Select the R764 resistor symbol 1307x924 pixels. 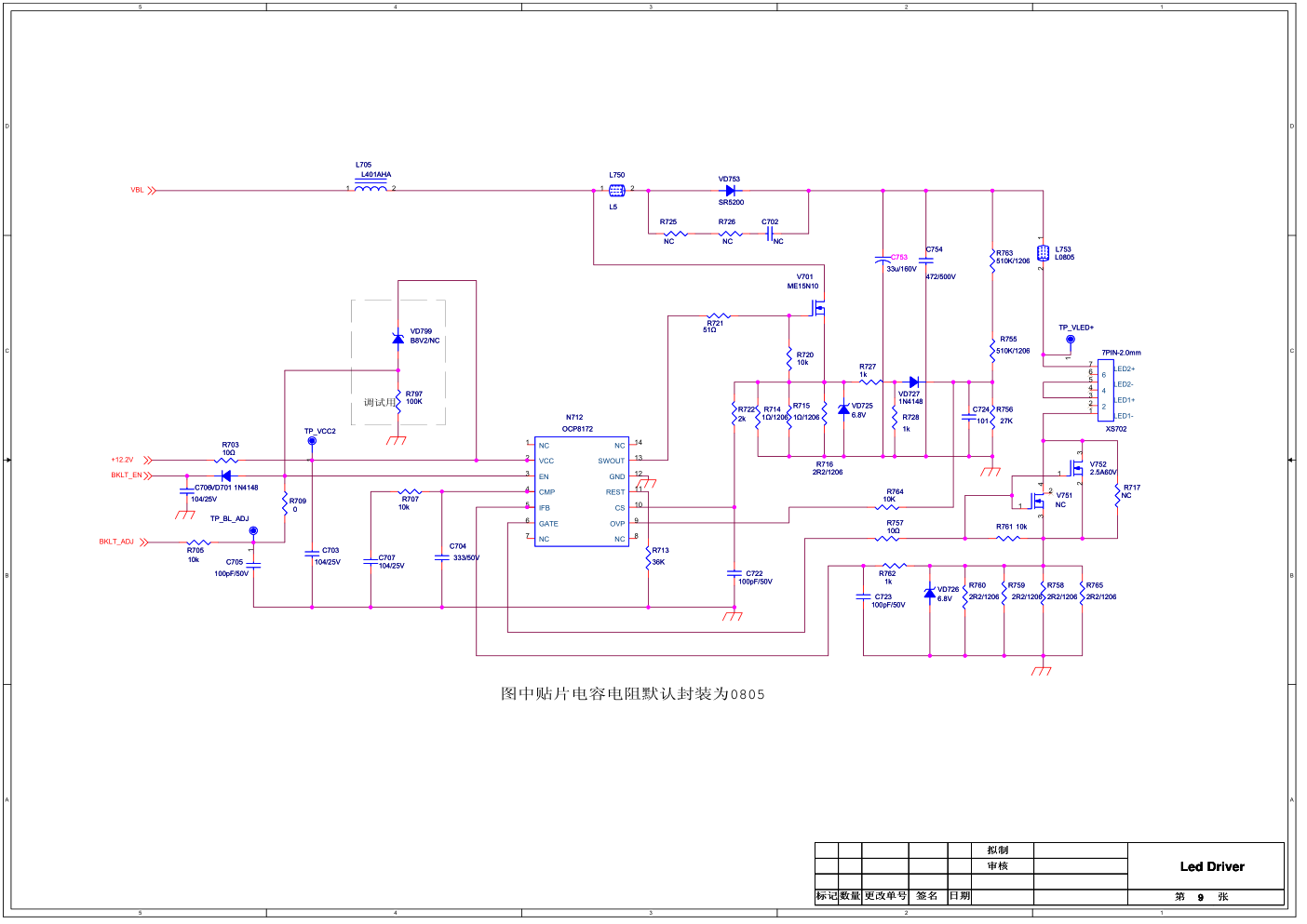click(x=887, y=507)
